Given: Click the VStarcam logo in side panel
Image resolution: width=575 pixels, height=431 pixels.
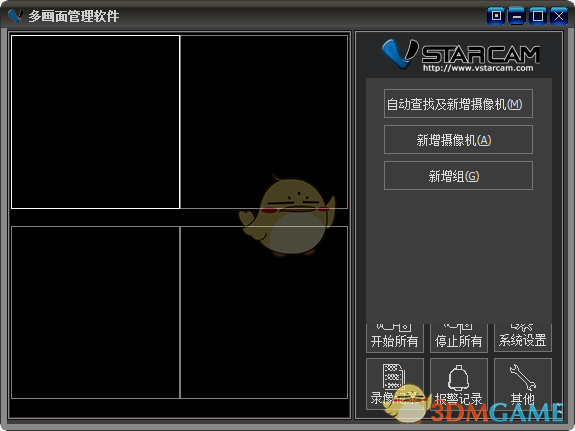Looking at the screenshot, I should tap(460, 55).
